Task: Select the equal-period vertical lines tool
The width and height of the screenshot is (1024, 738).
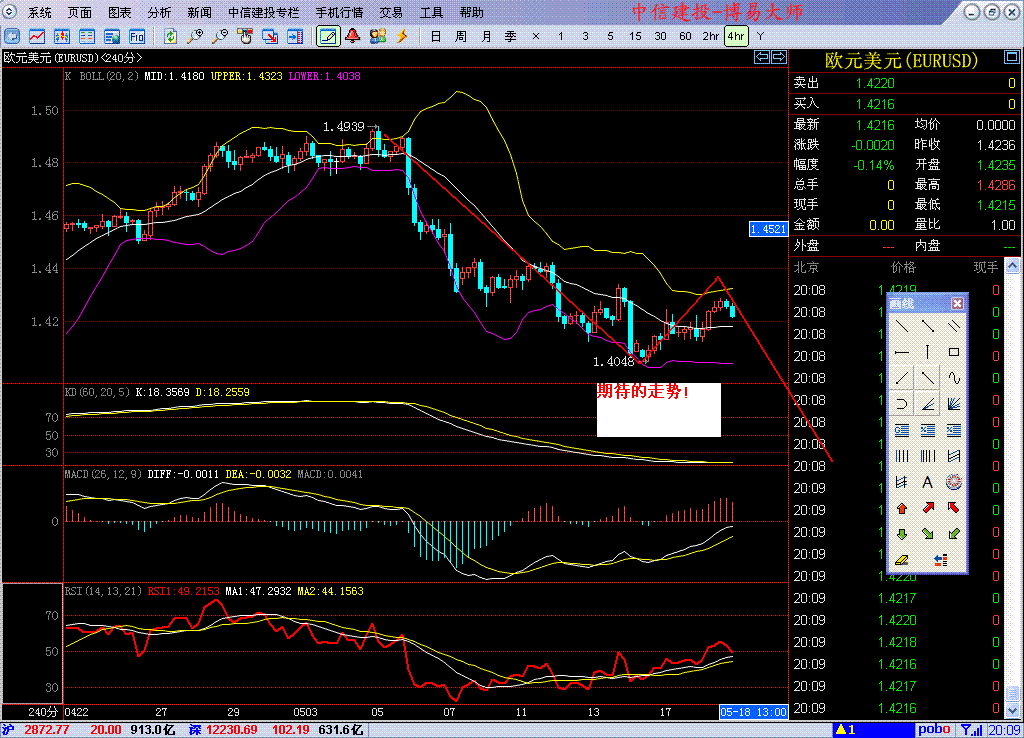Action: [x=902, y=456]
